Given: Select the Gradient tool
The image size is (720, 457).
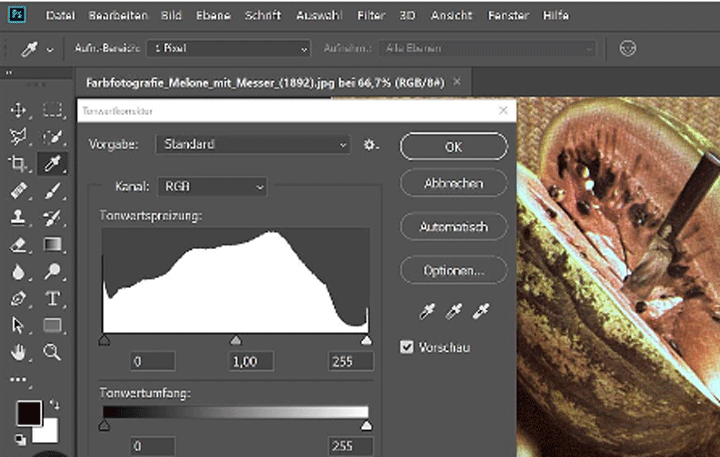Looking at the screenshot, I should click(x=52, y=244).
